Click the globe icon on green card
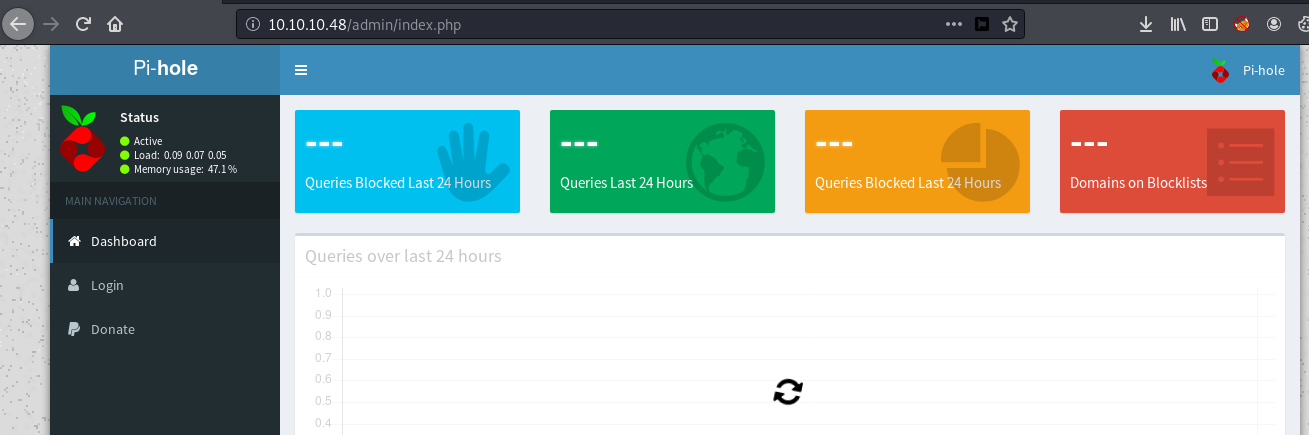This screenshot has height=435, width=1309. point(725,161)
